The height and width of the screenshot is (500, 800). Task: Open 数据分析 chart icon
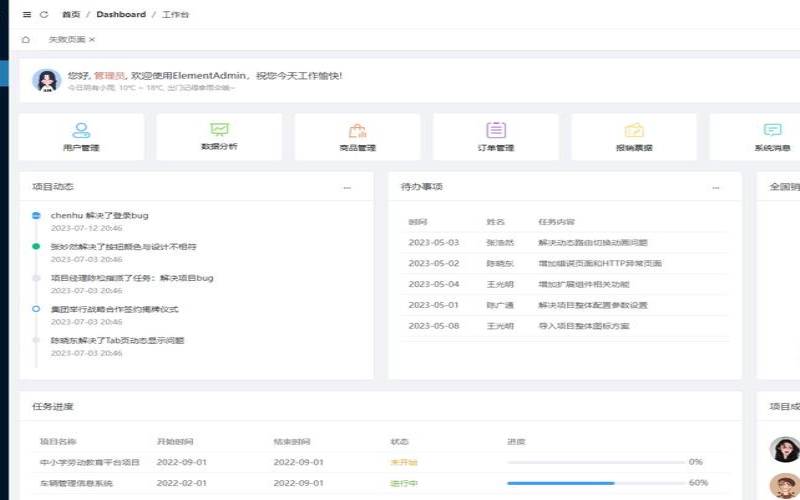pyautogui.click(x=219, y=130)
